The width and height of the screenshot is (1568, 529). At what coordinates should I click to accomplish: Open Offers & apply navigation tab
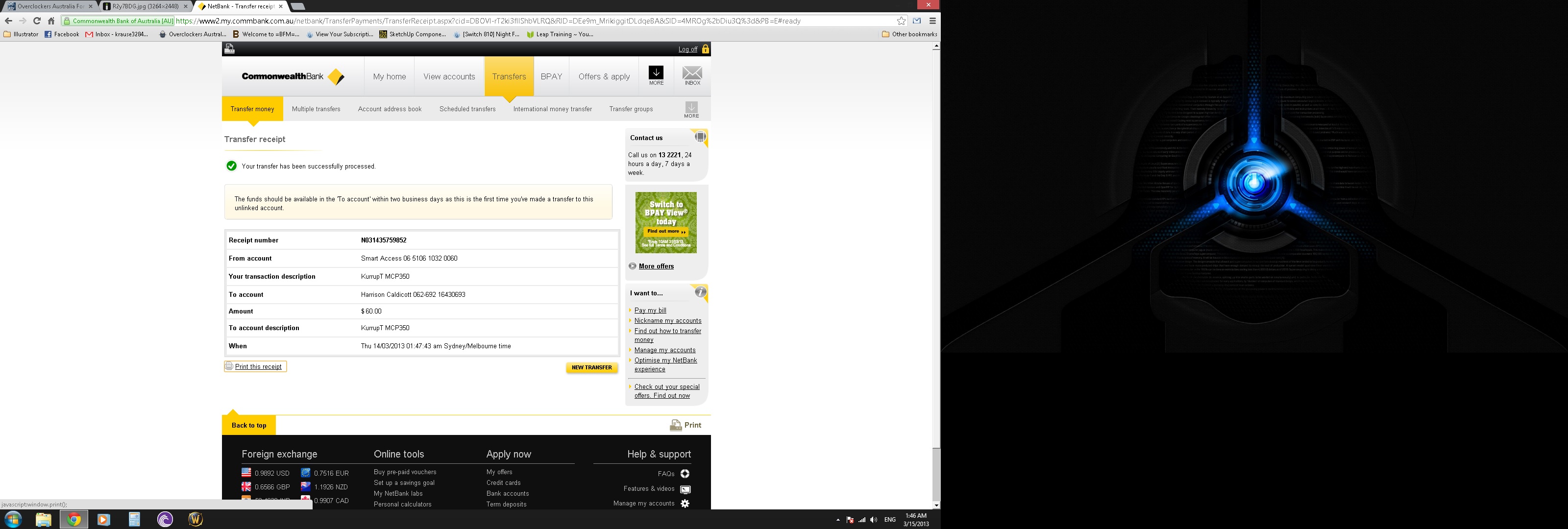pos(604,77)
